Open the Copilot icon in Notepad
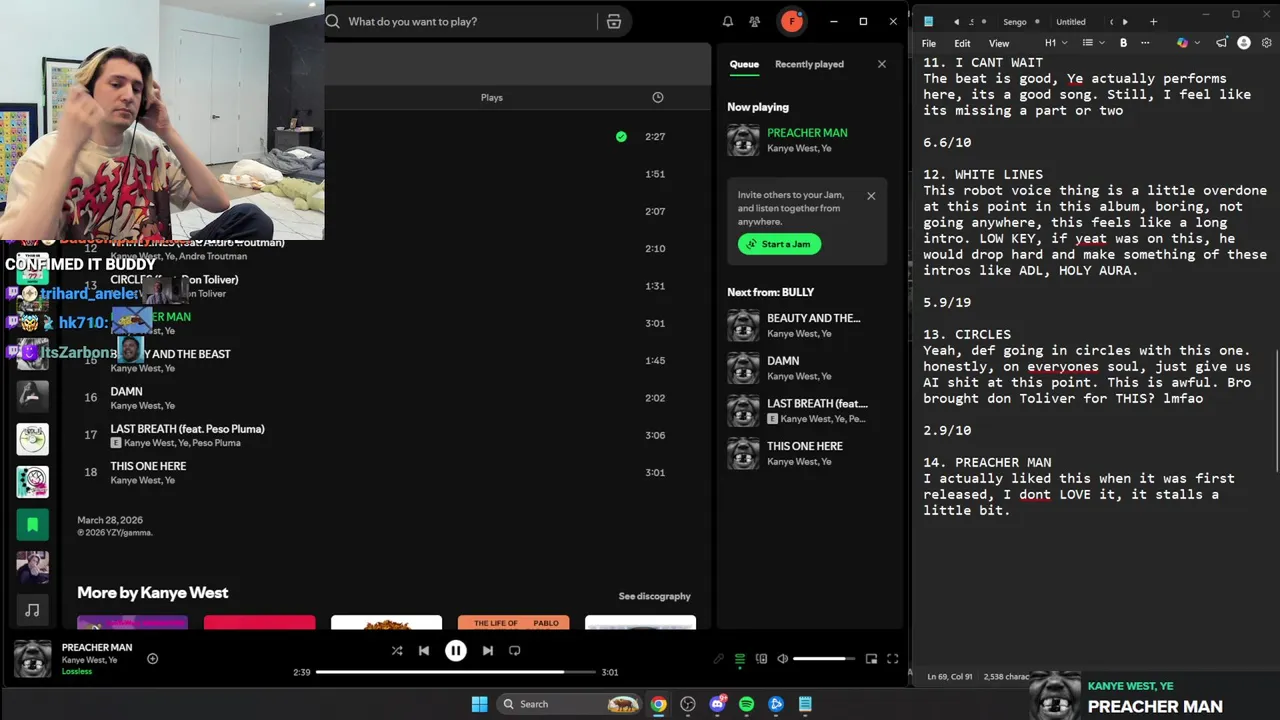This screenshot has width=1280, height=720. pos(1183,43)
